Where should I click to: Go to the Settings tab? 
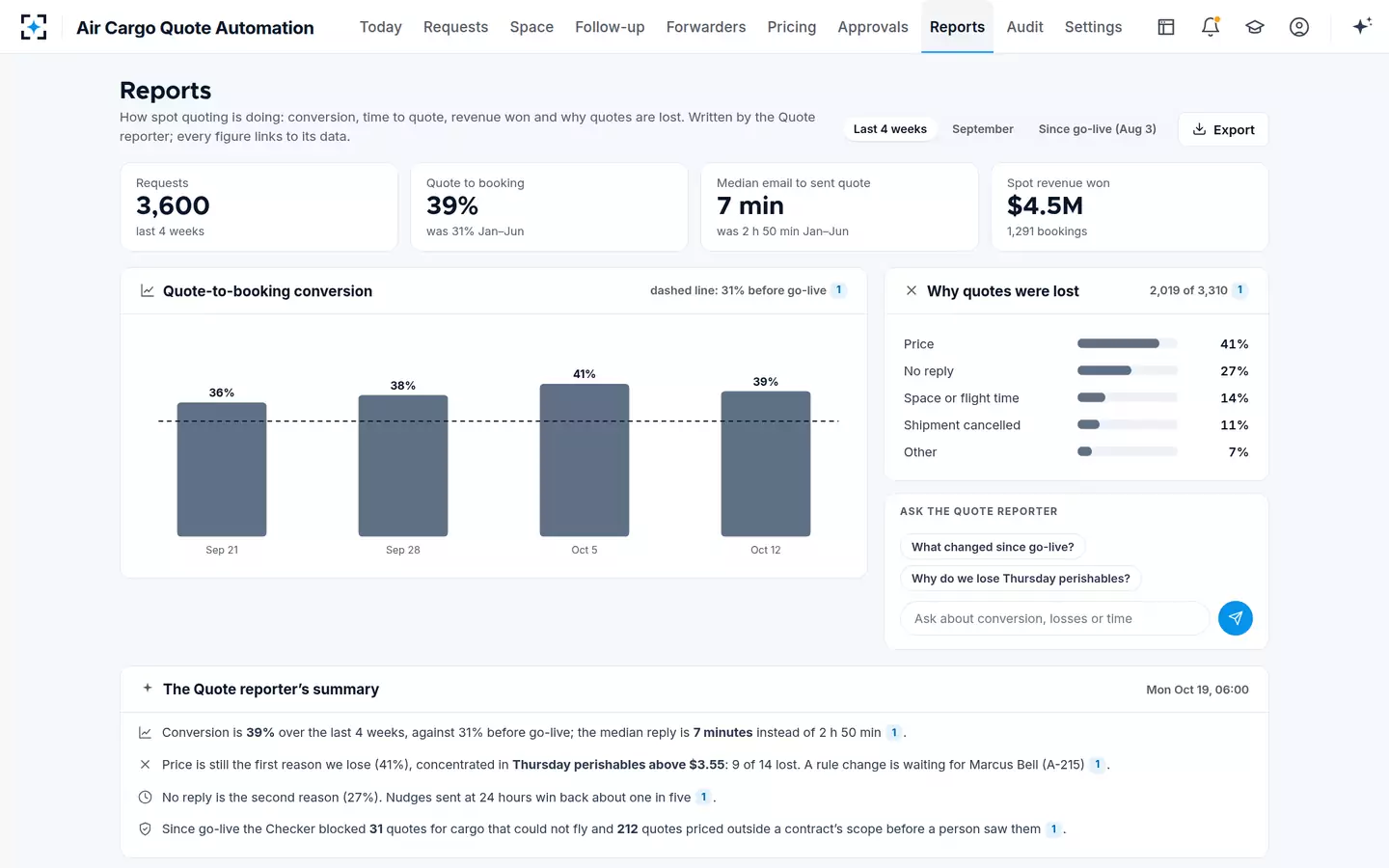pyautogui.click(x=1093, y=27)
